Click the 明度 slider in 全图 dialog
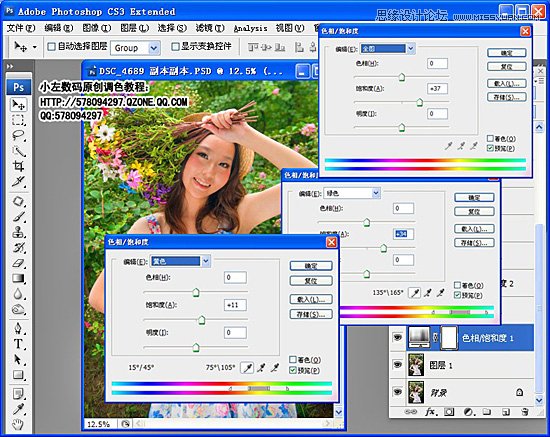Screen dimensions: 550x437 pyautogui.click(x=402, y=128)
